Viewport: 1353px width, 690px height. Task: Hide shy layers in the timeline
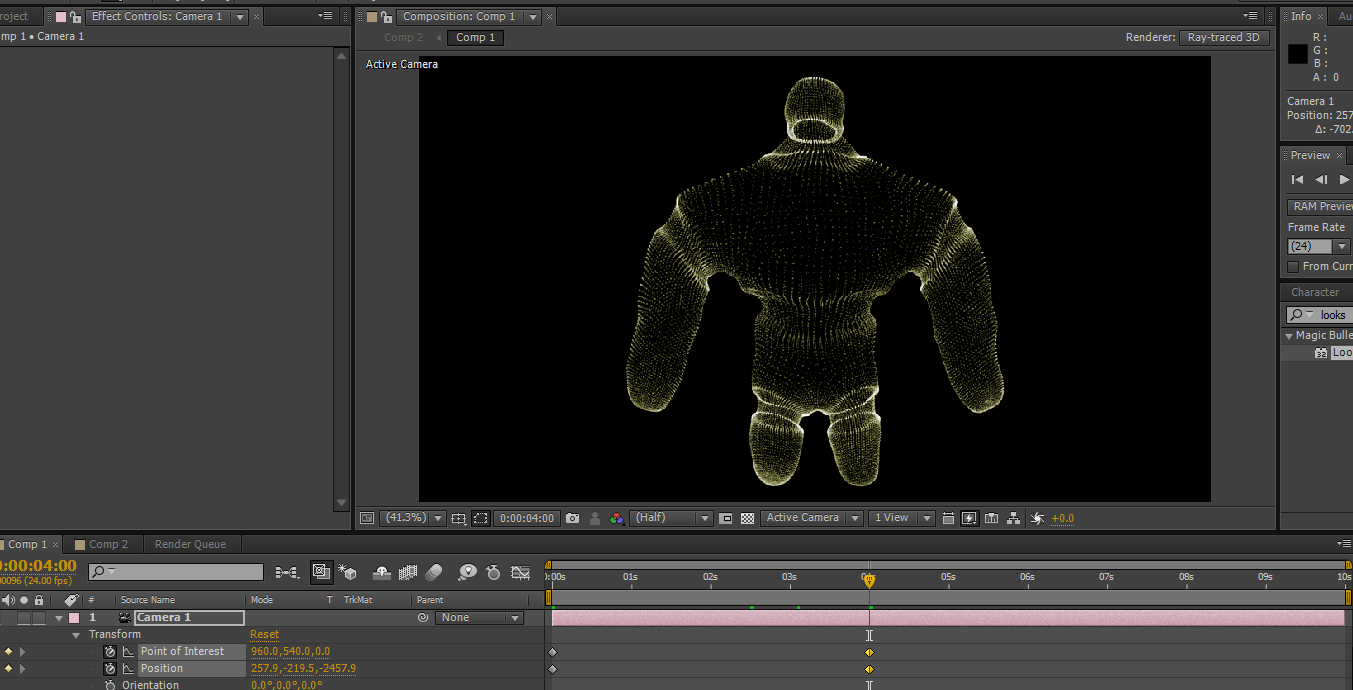click(x=381, y=572)
